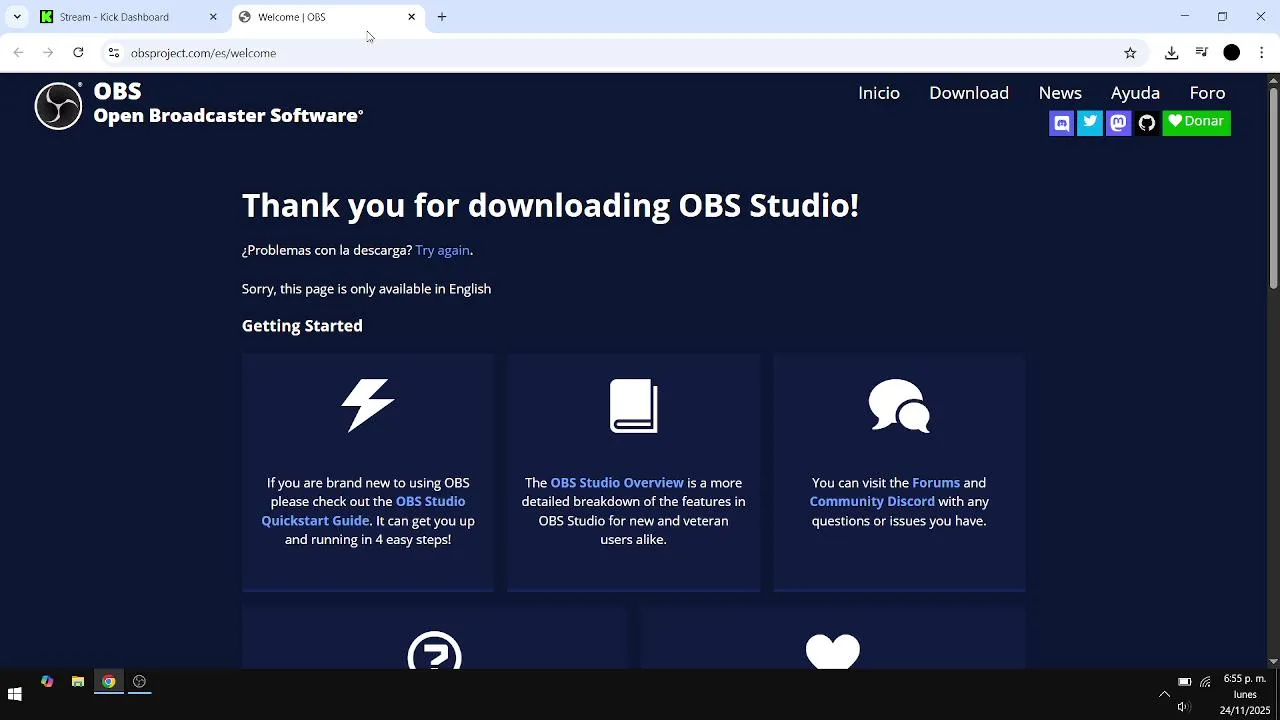
Task: Open File Explorer from the taskbar
Action: click(78, 682)
